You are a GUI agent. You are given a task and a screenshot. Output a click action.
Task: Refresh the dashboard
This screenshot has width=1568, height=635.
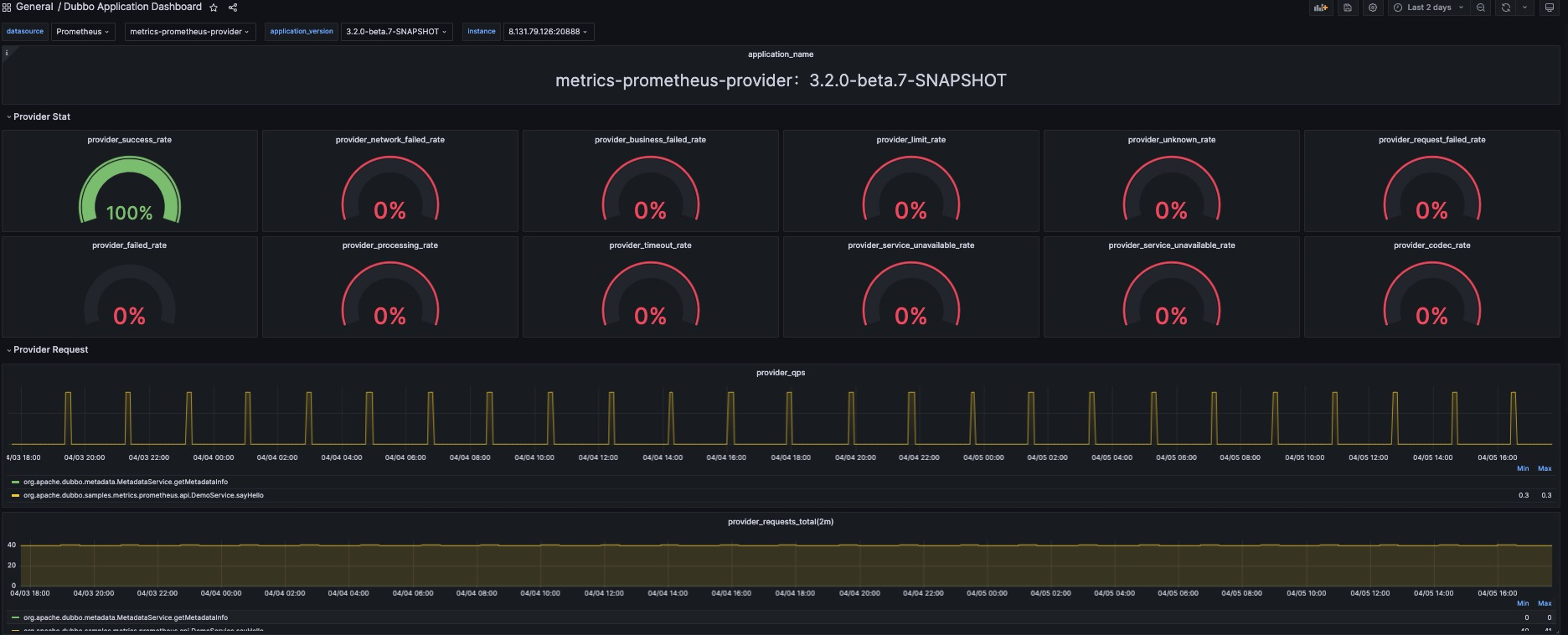1506,8
